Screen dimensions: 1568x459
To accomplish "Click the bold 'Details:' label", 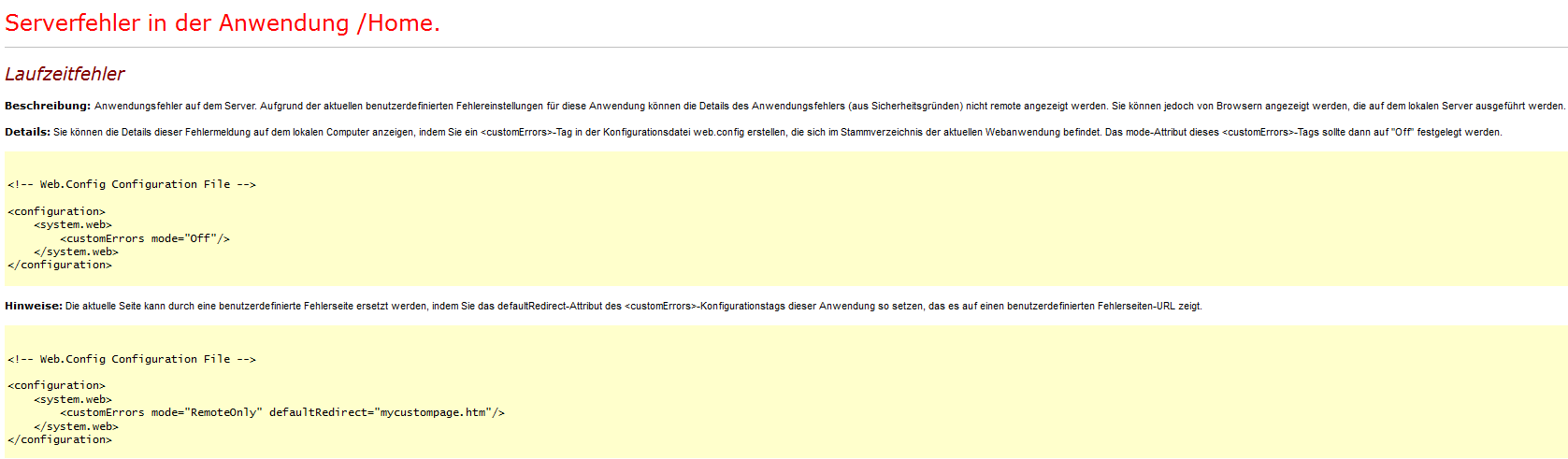I will tap(27, 132).
